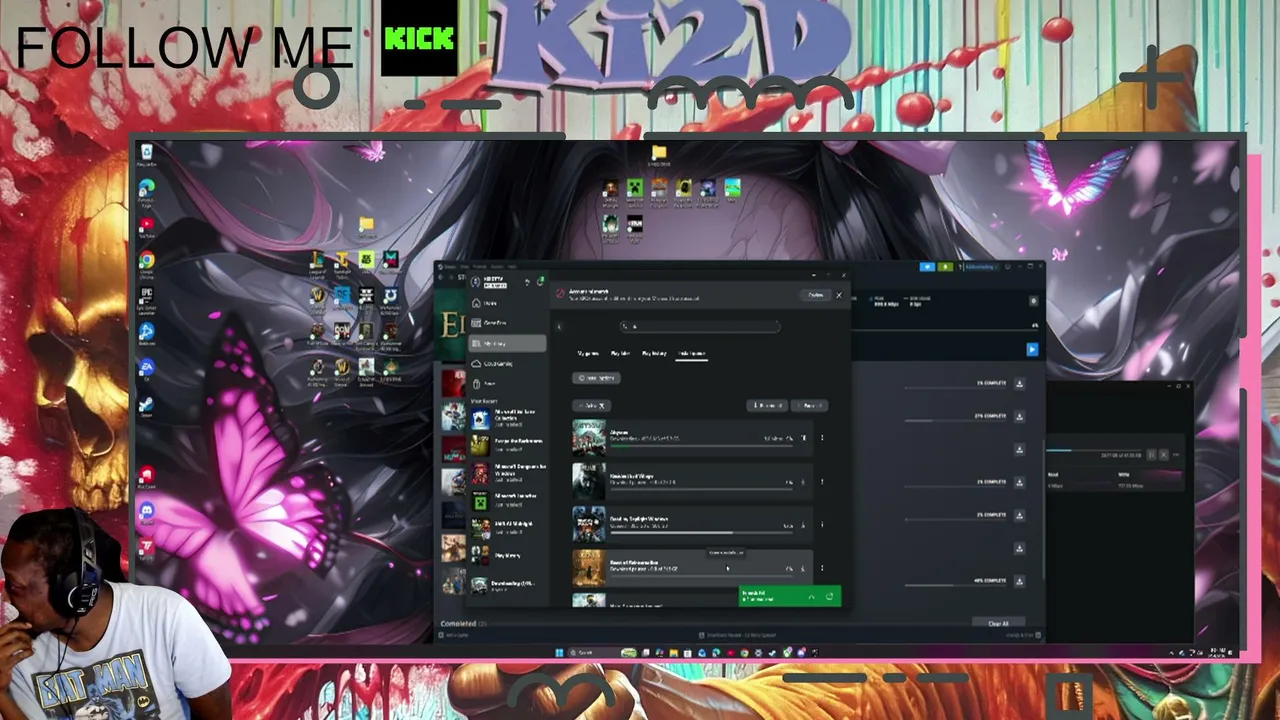Select the Recycle Bin desktop icon
Screen dimensions: 1280x720
pyautogui.click(x=146, y=155)
